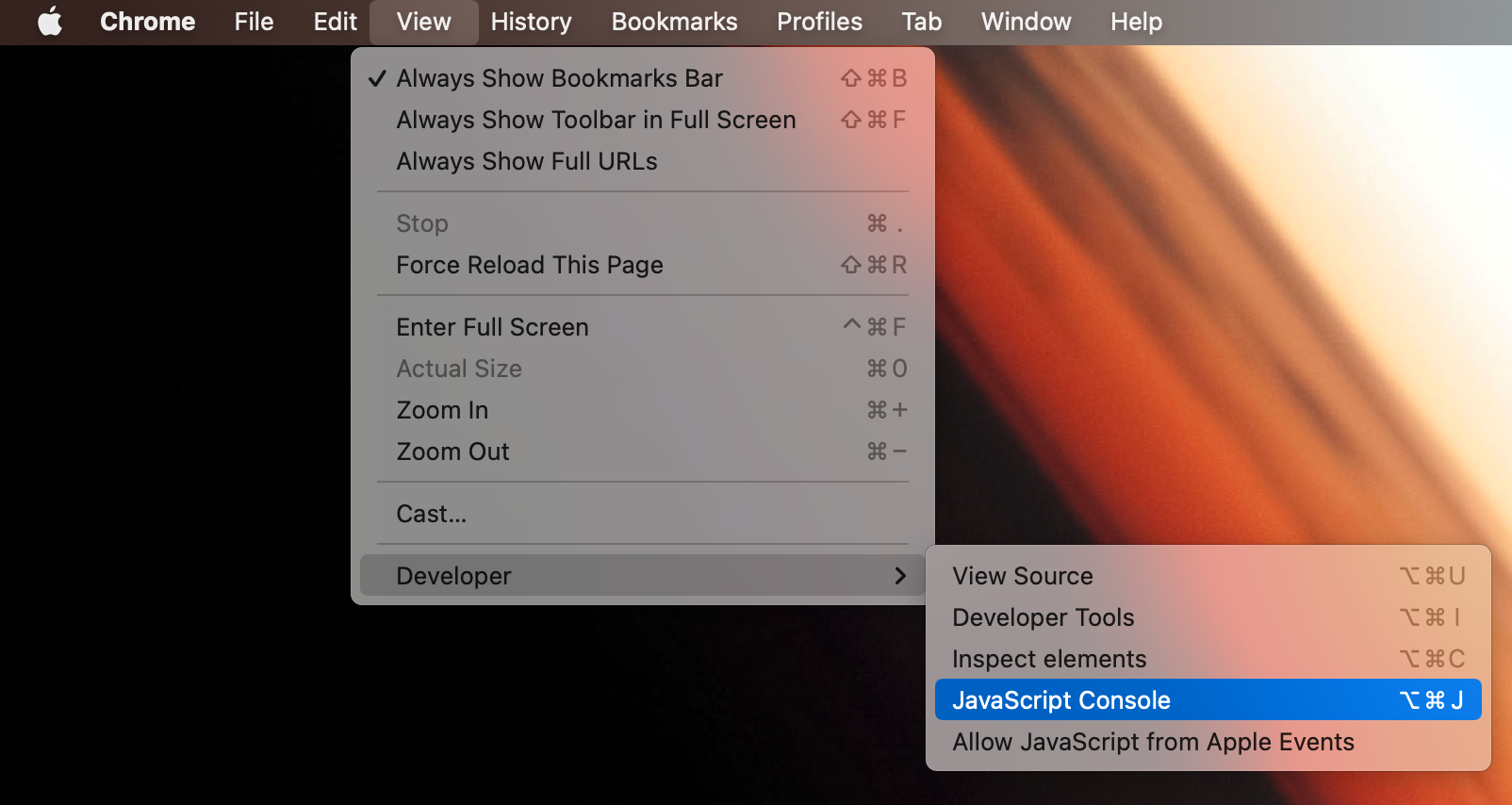Viewport: 1512px width, 805px height.
Task: Toggle Allow JavaScript from Apple Events
Action: 1208,742
